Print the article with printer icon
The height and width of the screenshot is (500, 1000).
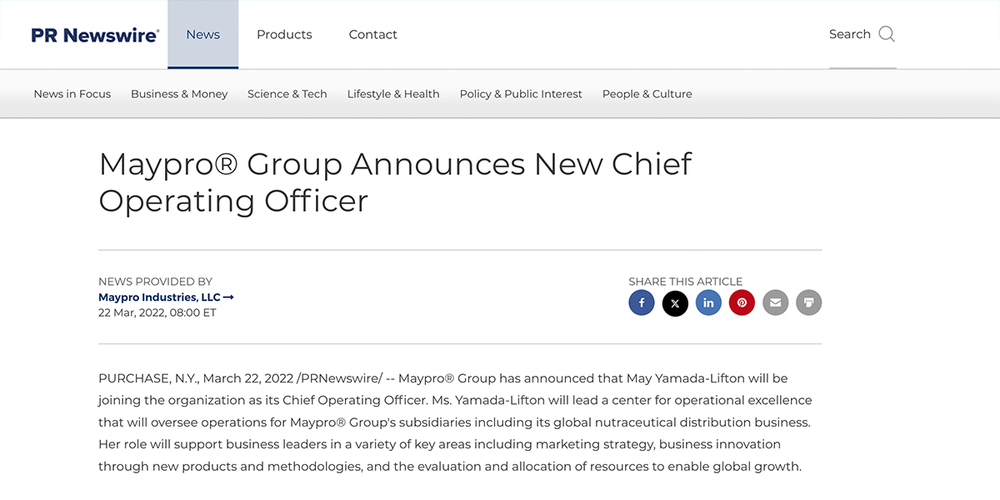[809, 303]
